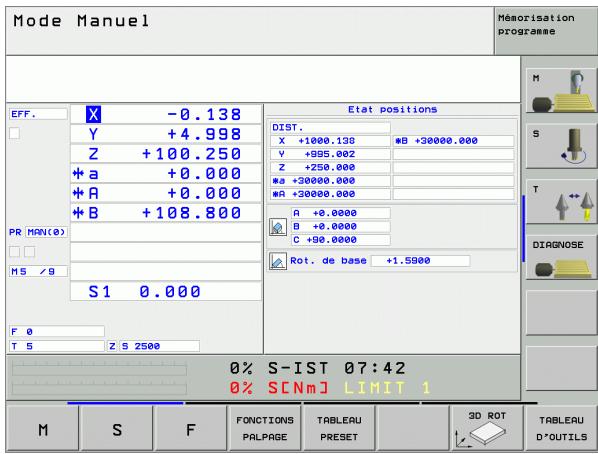Screen dimensions: 598x454
Task: Click DIST. Y value +995.002
Action: [x=330, y=154]
